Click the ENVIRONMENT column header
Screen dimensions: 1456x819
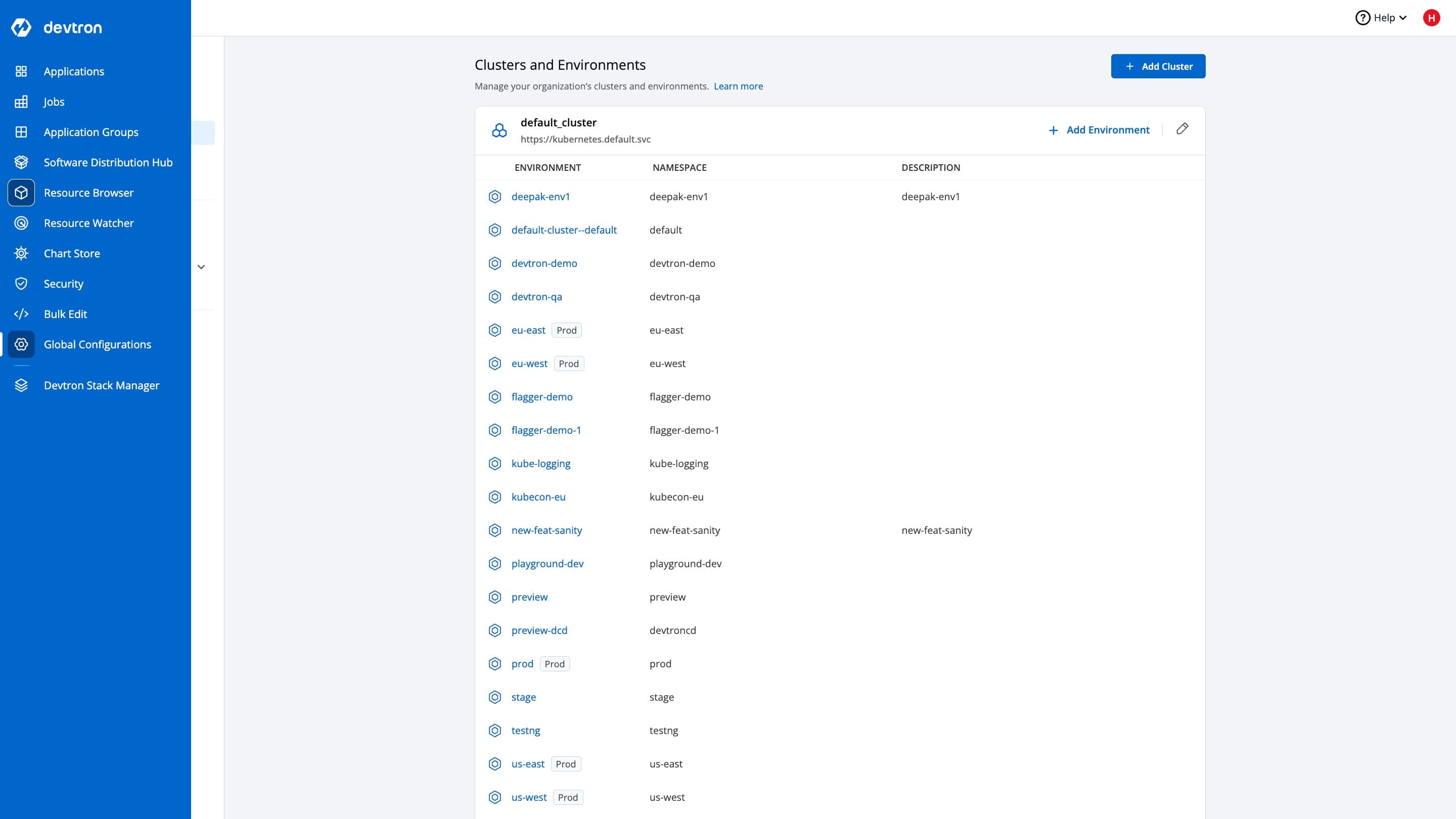[547, 167]
